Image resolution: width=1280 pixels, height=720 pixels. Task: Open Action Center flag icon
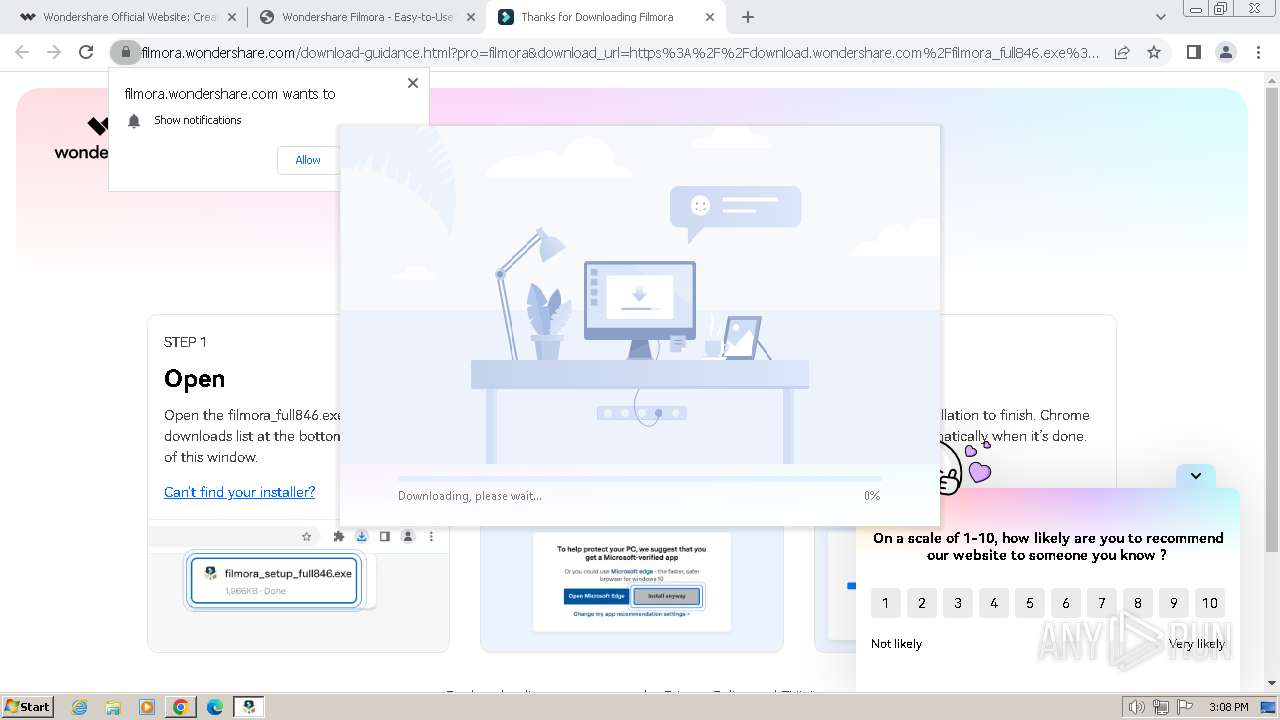click(1184, 707)
